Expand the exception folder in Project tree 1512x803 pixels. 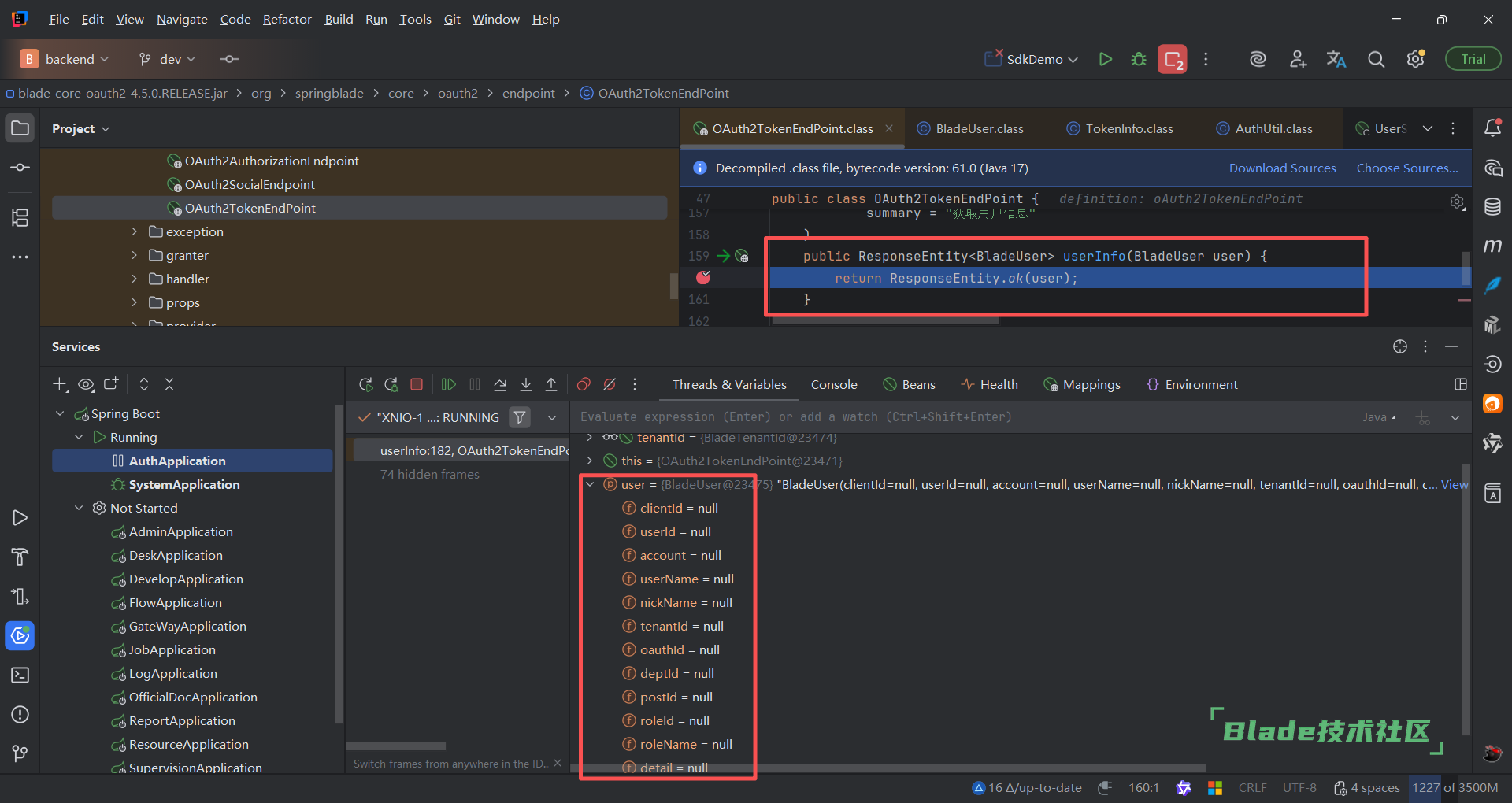(x=135, y=231)
